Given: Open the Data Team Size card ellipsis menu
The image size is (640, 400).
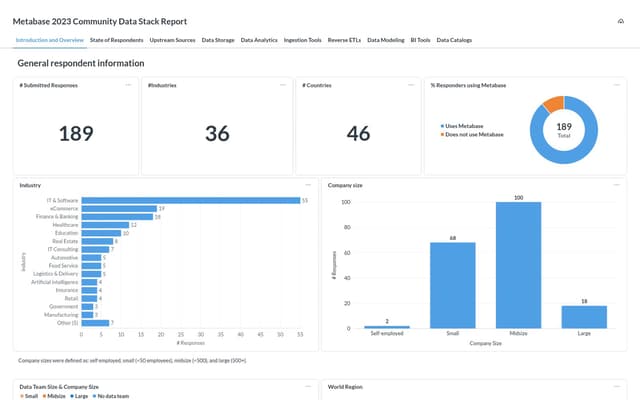Looking at the screenshot, I should 308,387.
